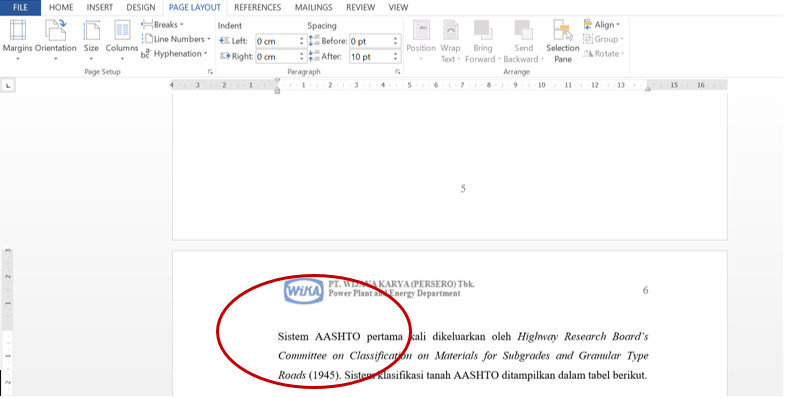Open the Margins menu
This screenshot has height=398, width=785.
18,41
